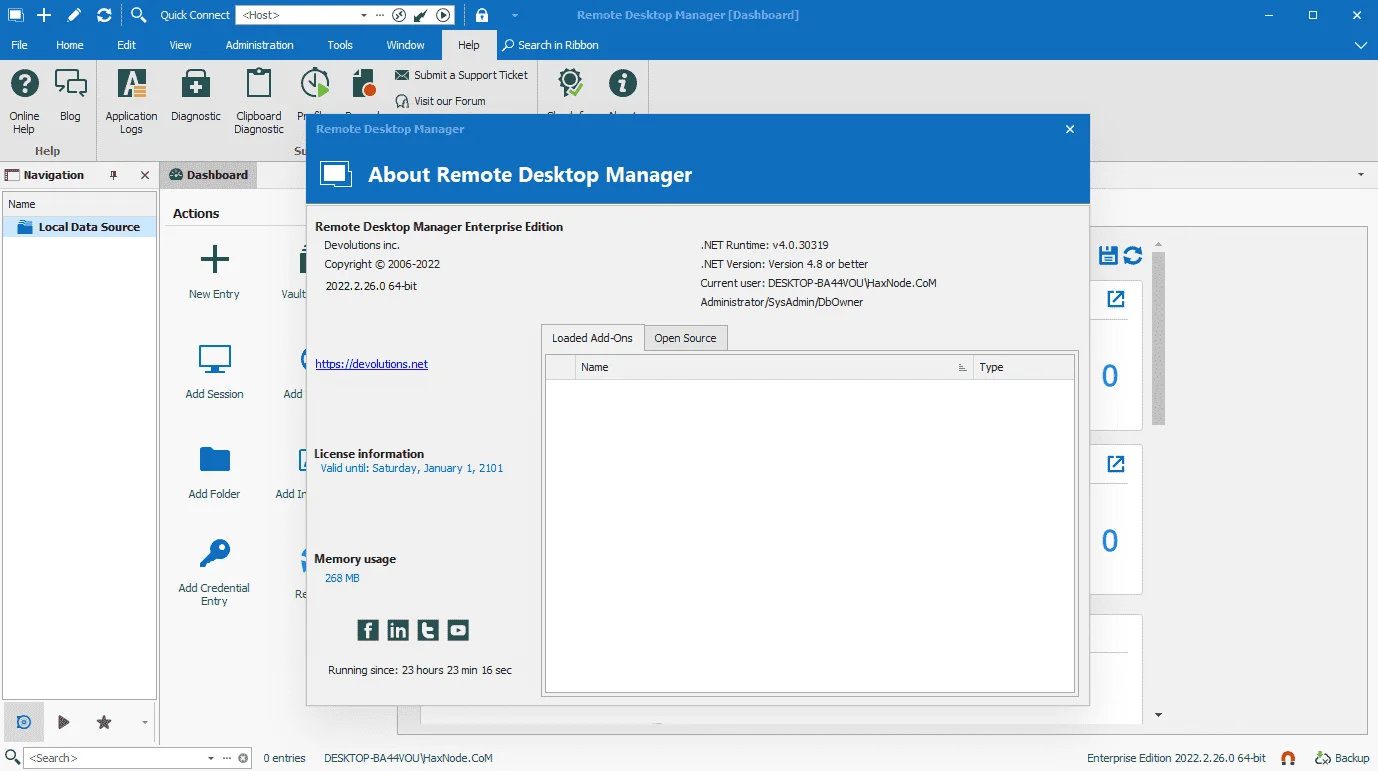Pin the Navigation panel

click(x=113, y=175)
